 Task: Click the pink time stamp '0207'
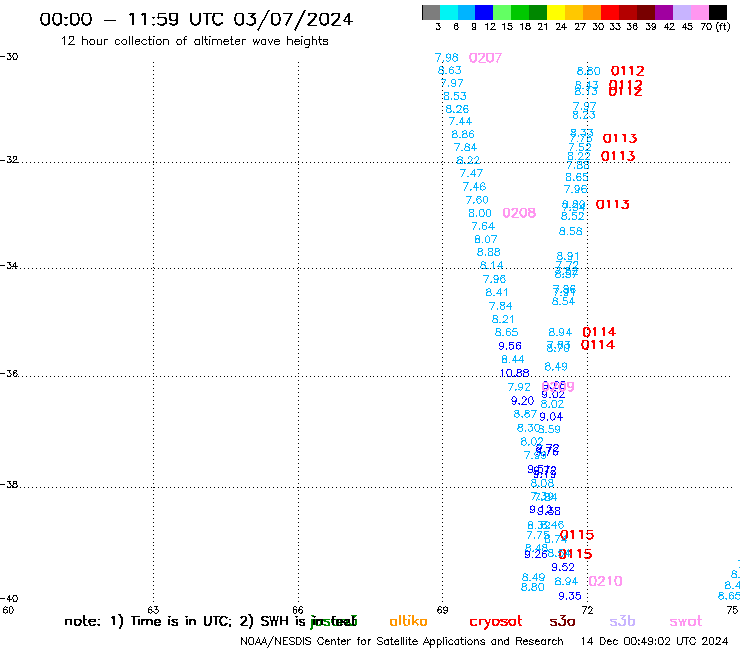[x=485, y=58]
